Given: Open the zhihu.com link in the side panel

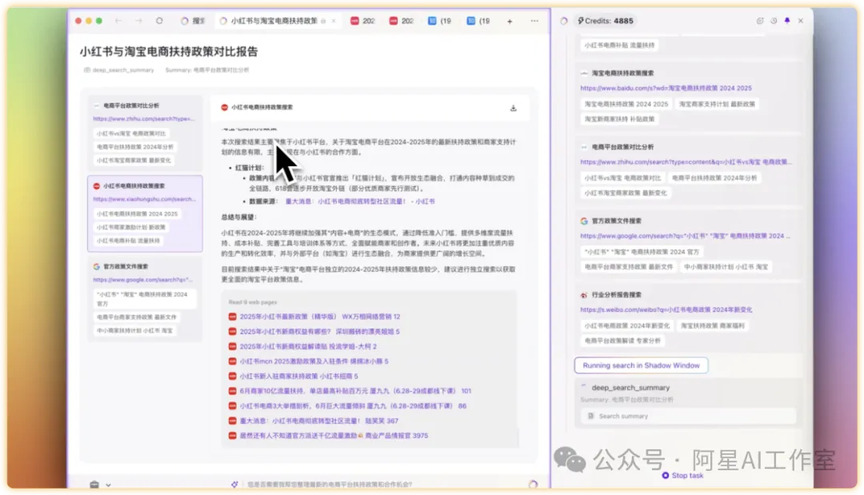Looking at the screenshot, I should pyautogui.click(x=685, y=162).
